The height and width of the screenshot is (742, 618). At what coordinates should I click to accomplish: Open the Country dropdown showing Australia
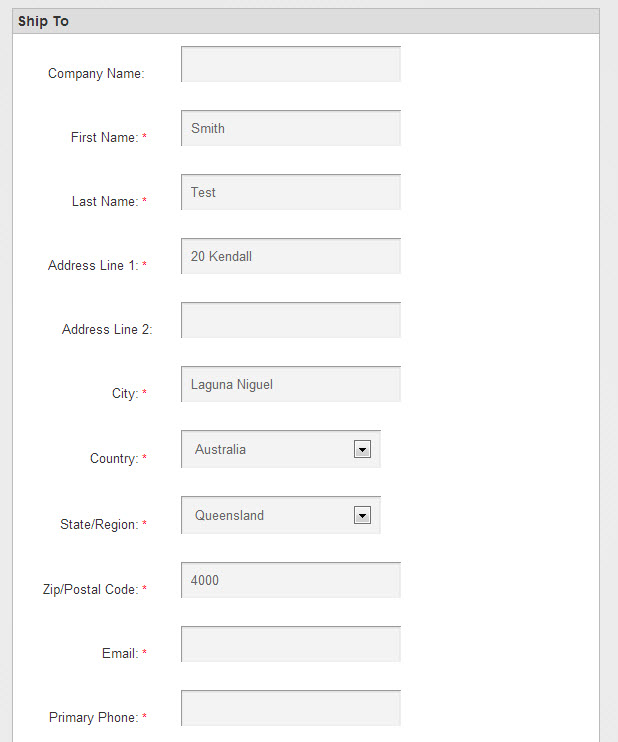click(x=281, y=449)
